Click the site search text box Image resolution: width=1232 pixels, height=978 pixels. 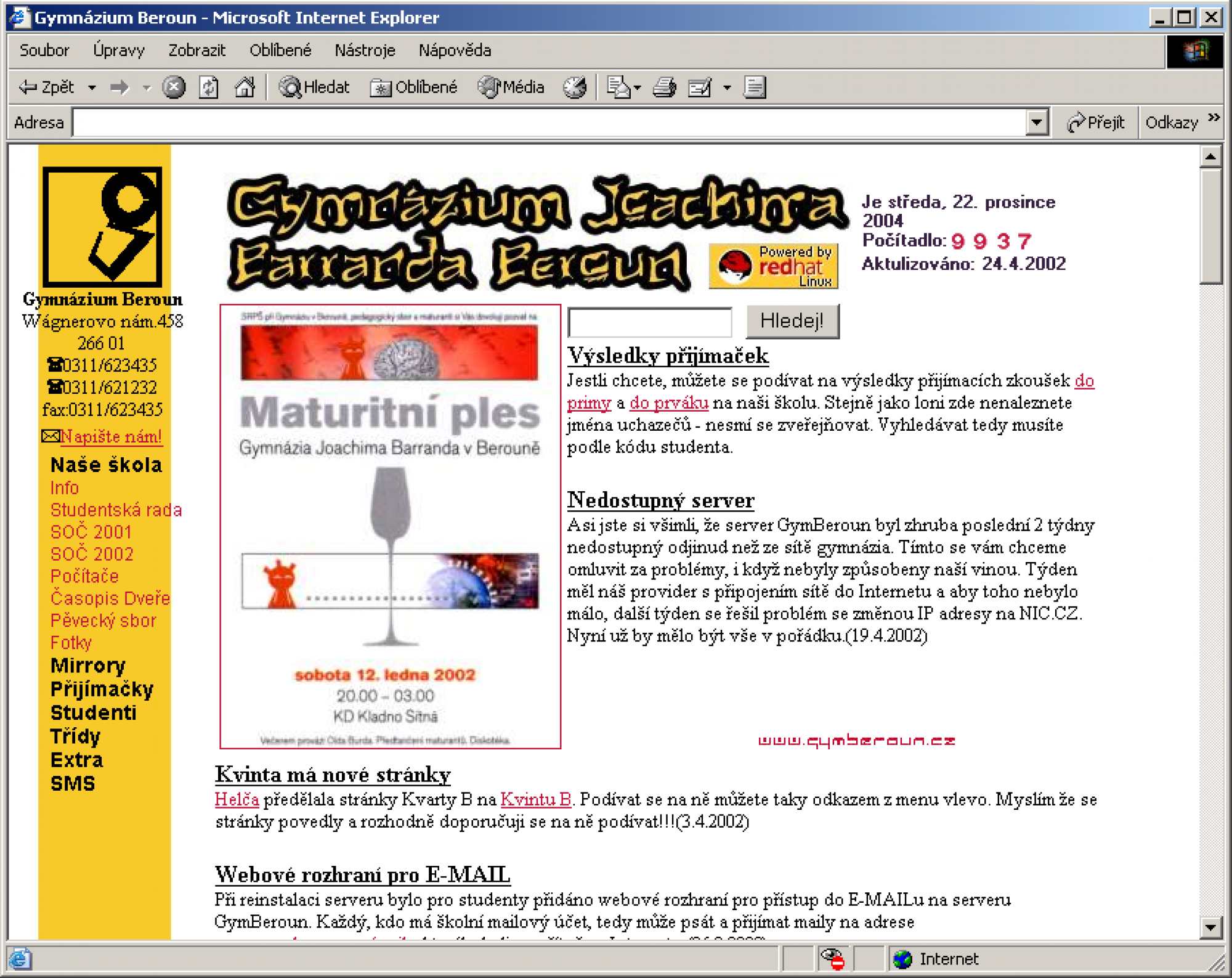point(650,322)
